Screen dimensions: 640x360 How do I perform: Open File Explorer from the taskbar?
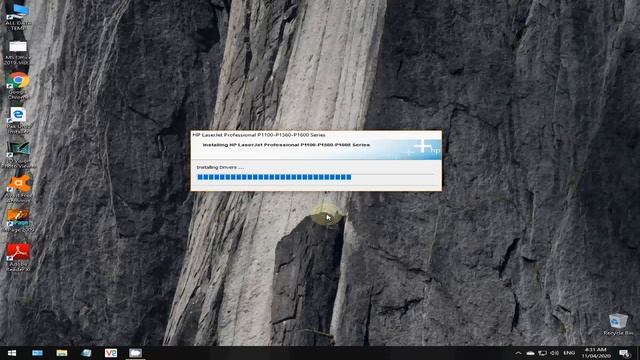click(x=62, y=353)
